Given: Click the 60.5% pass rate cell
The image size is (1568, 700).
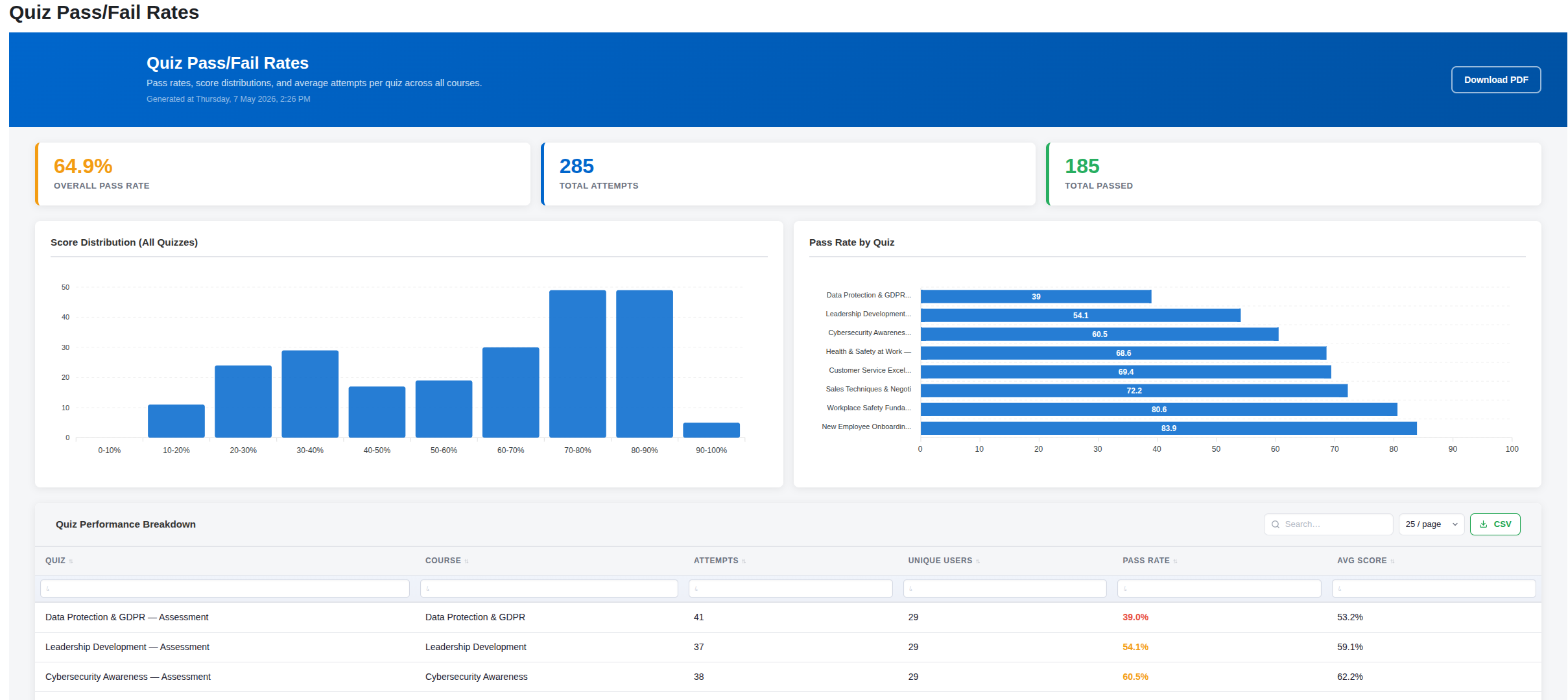Looking at the screenshot, I should pos(1135,677).
